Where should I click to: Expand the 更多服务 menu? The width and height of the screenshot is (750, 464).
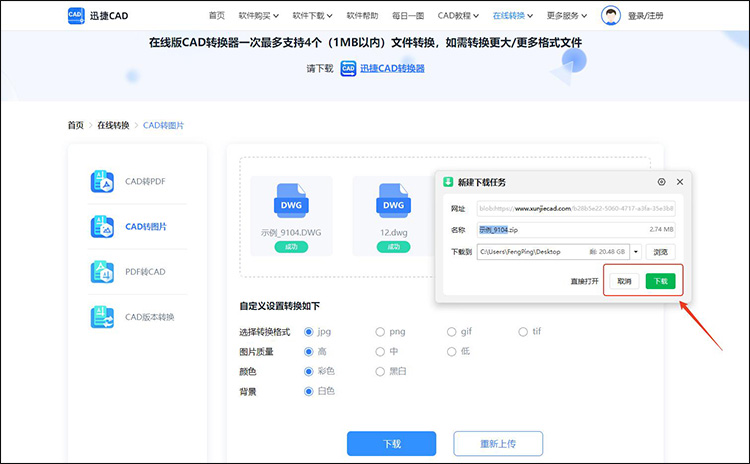567,16
